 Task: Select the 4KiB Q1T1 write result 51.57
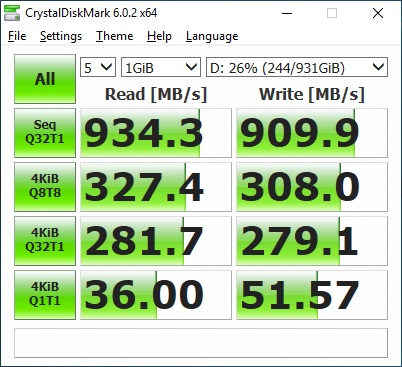pos(312,295)
